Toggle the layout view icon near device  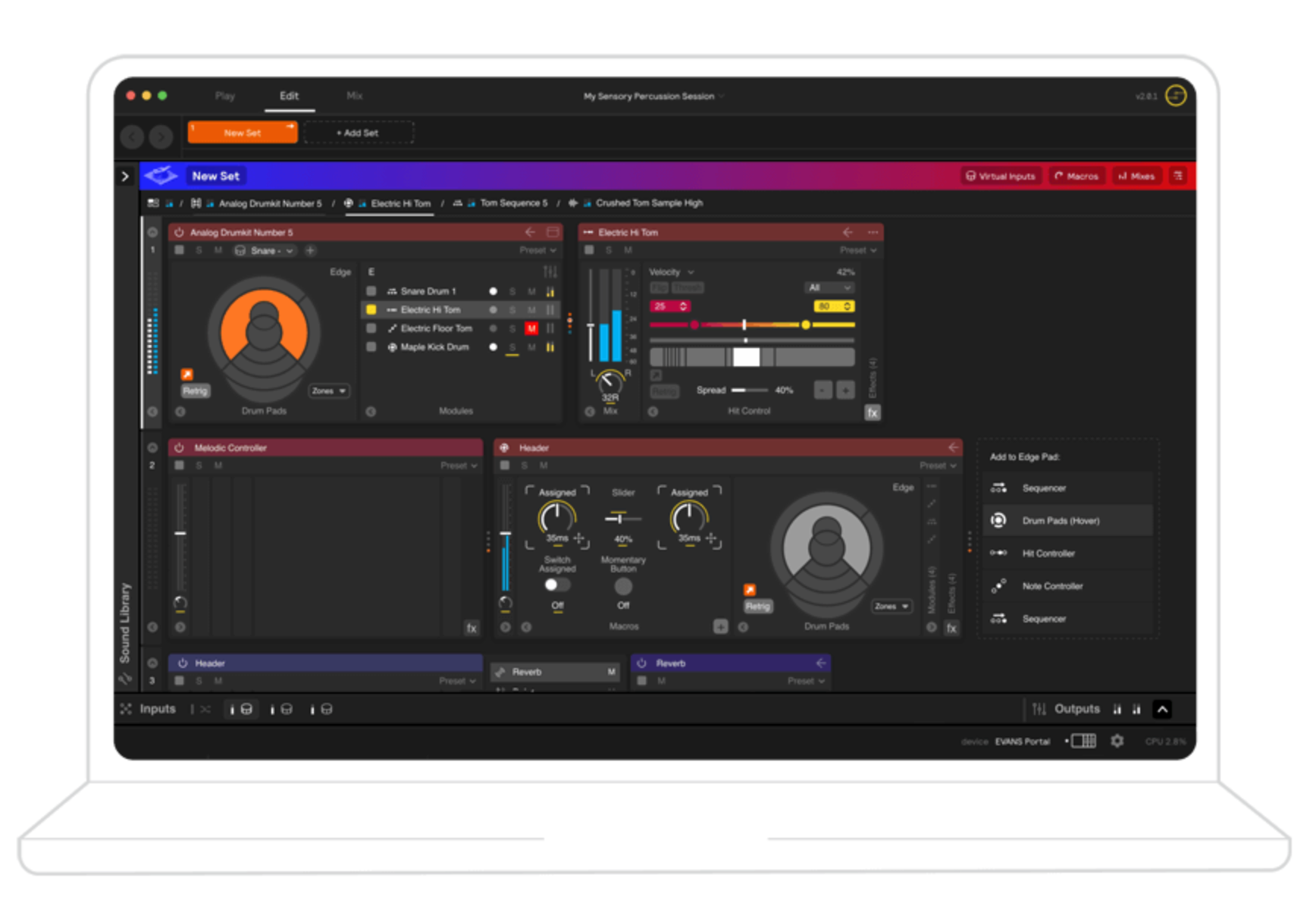pos(1083,741)
